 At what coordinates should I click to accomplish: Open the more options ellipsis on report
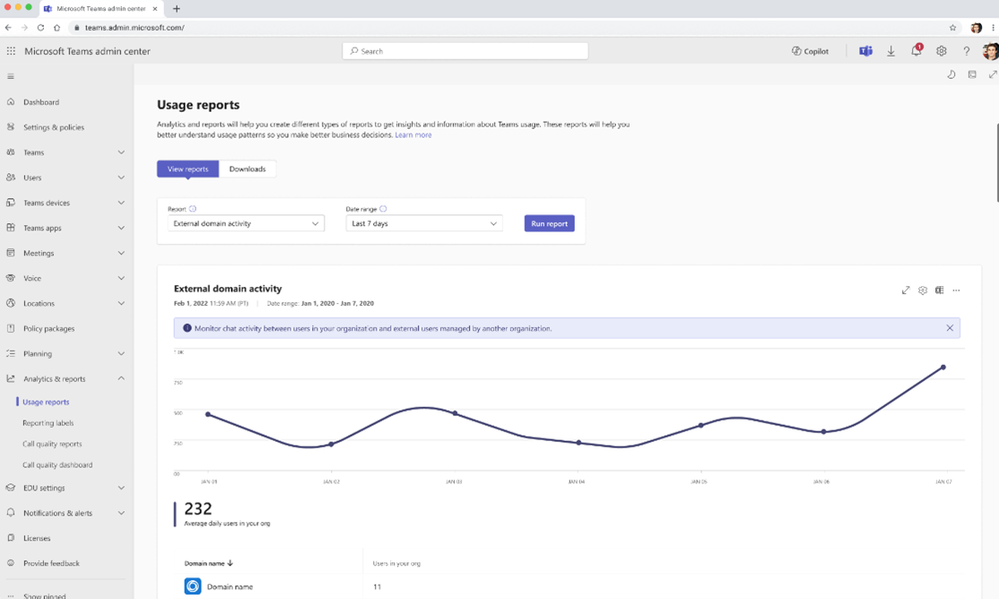click(956, 290)
